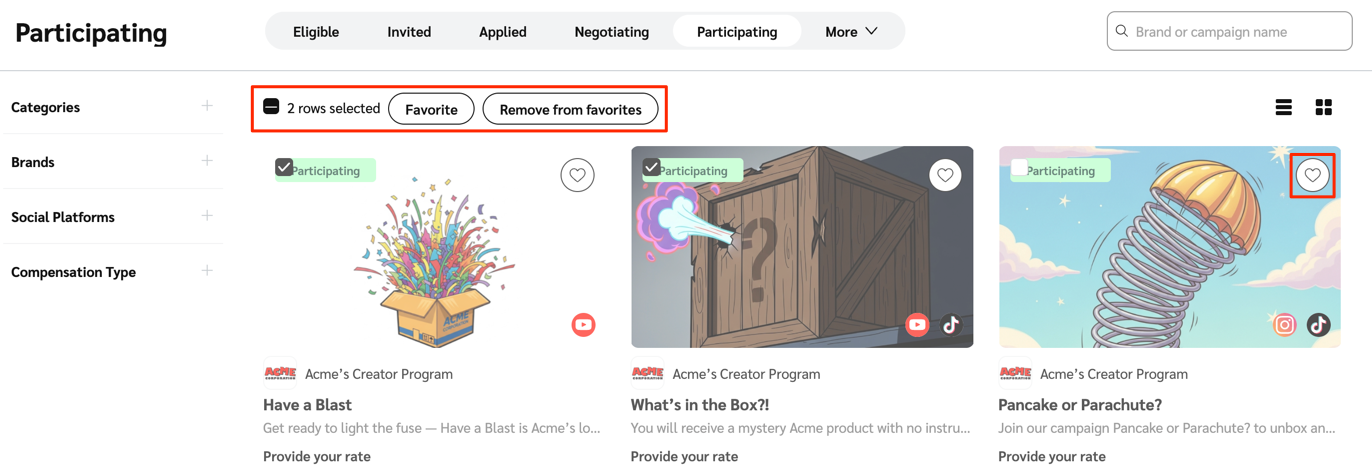This screenshot has height=476, width=1372.
Task: Switch to grid view layout
Action: pyautogui.click(x=1324, y=108)
